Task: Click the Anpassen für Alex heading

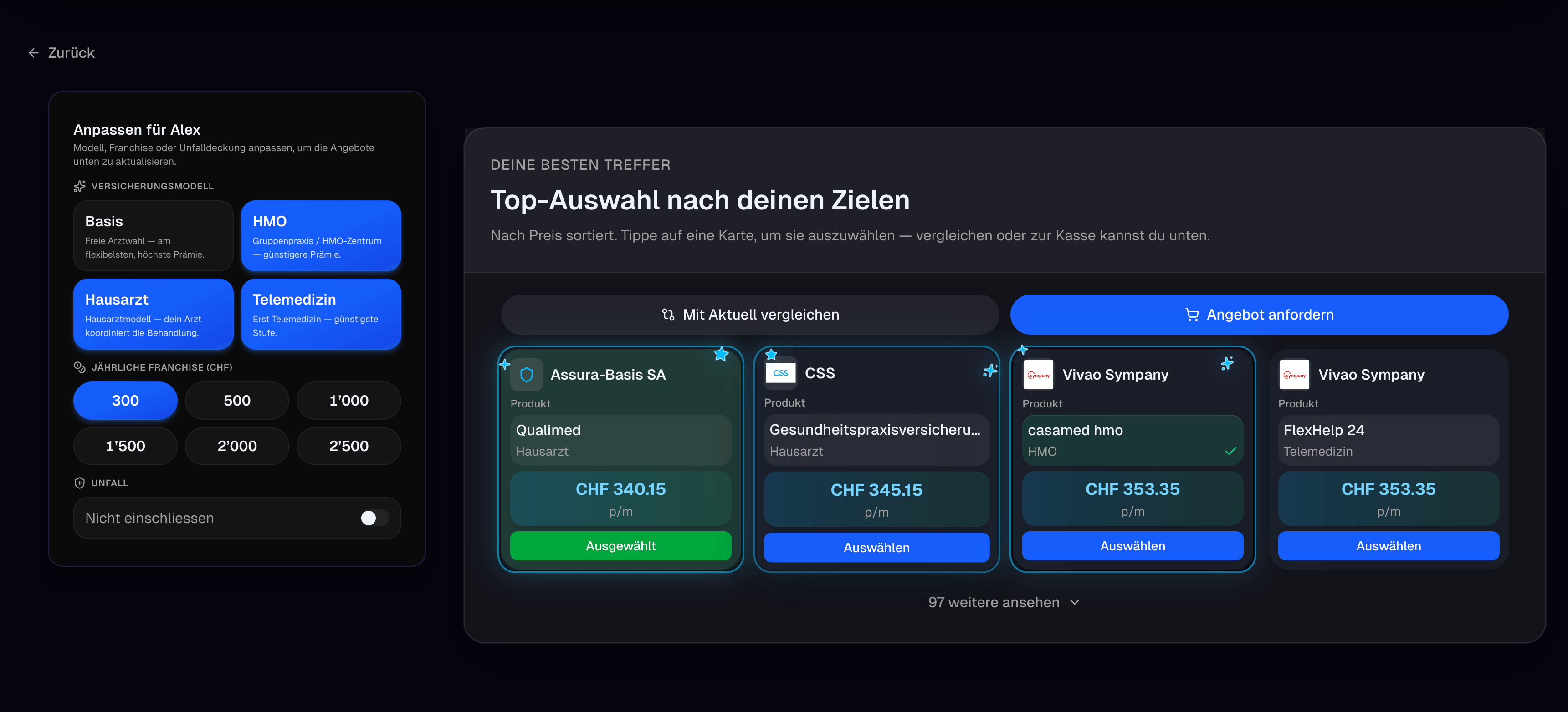Action: 137,129
